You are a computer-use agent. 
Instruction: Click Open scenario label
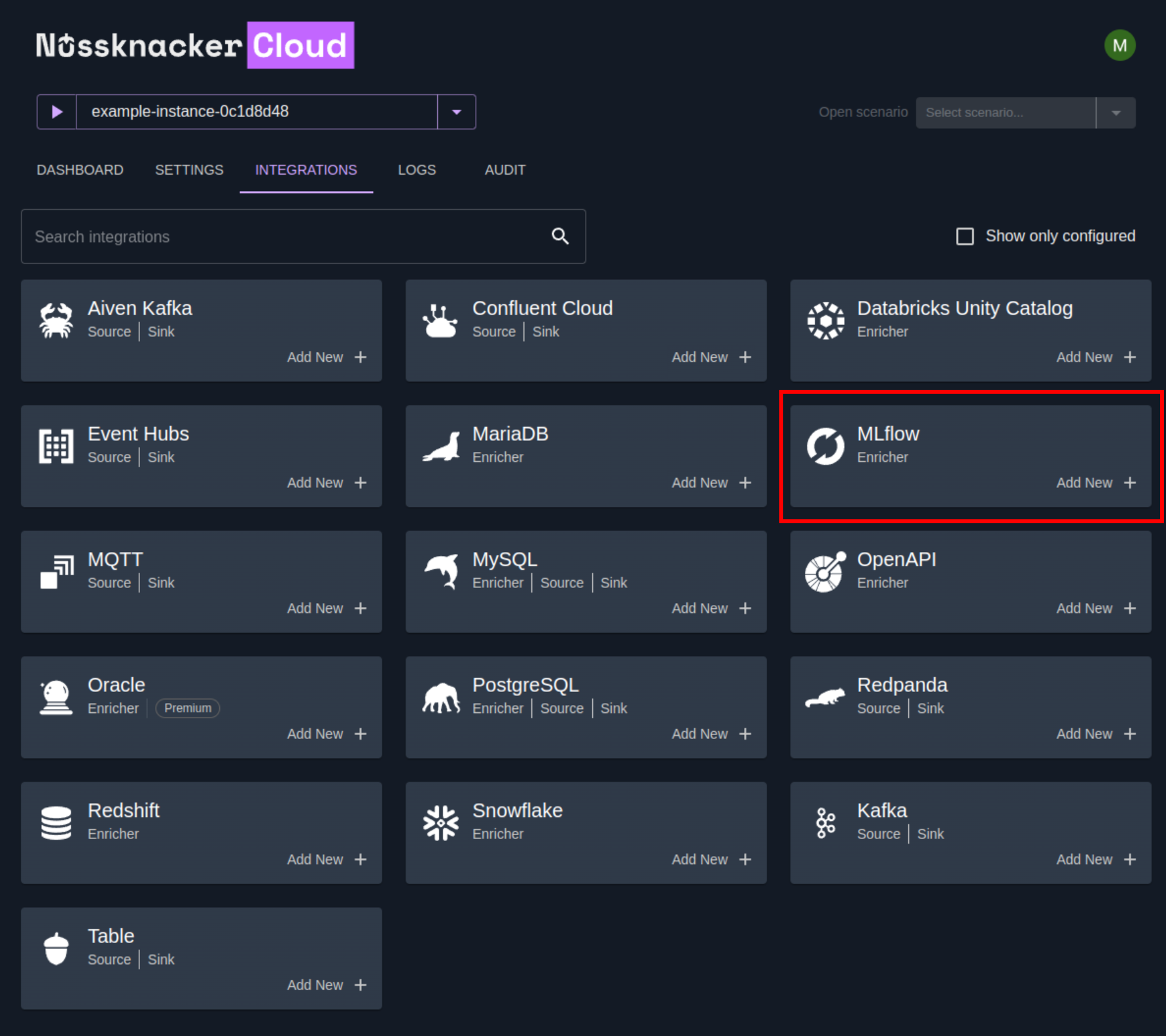(863, 112)
